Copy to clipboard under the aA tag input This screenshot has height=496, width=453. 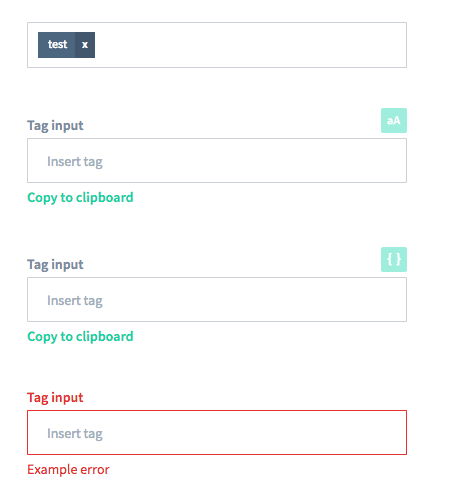coord(80,198)
